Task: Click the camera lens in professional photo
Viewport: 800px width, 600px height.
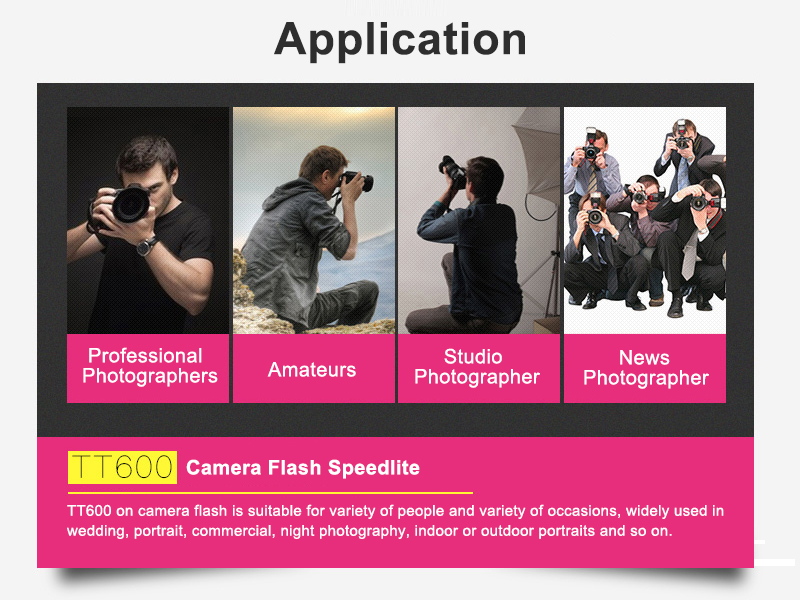Action: [131, 204]
